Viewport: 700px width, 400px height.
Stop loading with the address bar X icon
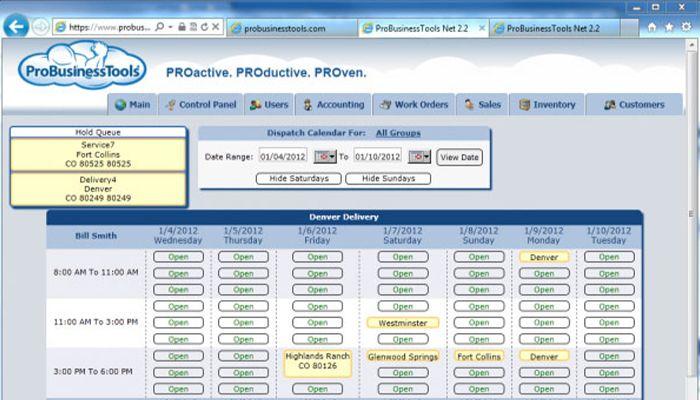(215, 27)
